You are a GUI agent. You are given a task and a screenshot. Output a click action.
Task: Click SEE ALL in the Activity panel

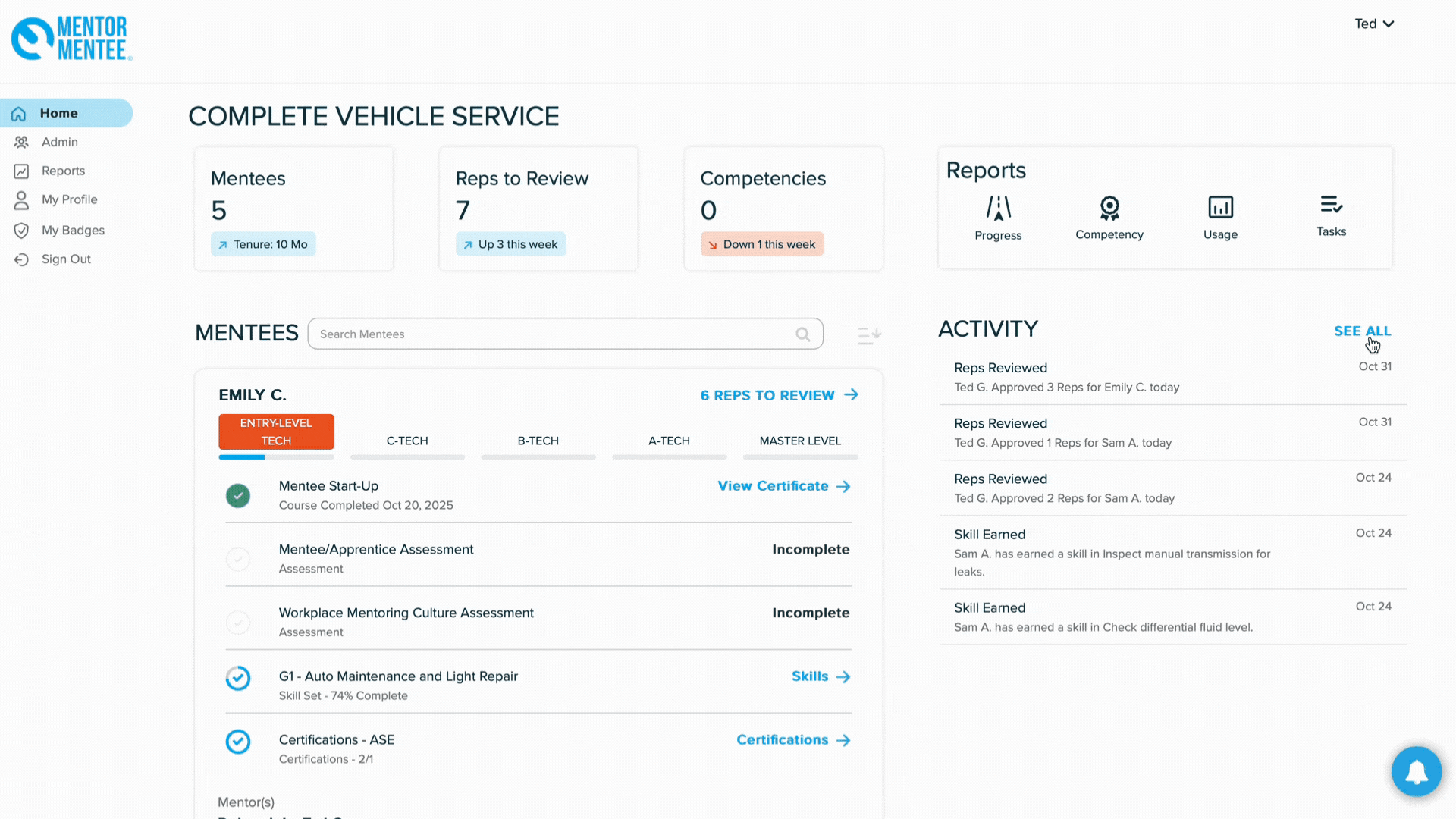coord(1362,331)
